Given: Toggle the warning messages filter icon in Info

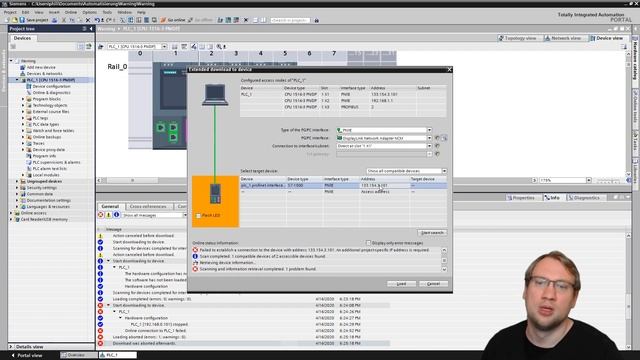Looking at the screenshot, I should 109,215.
